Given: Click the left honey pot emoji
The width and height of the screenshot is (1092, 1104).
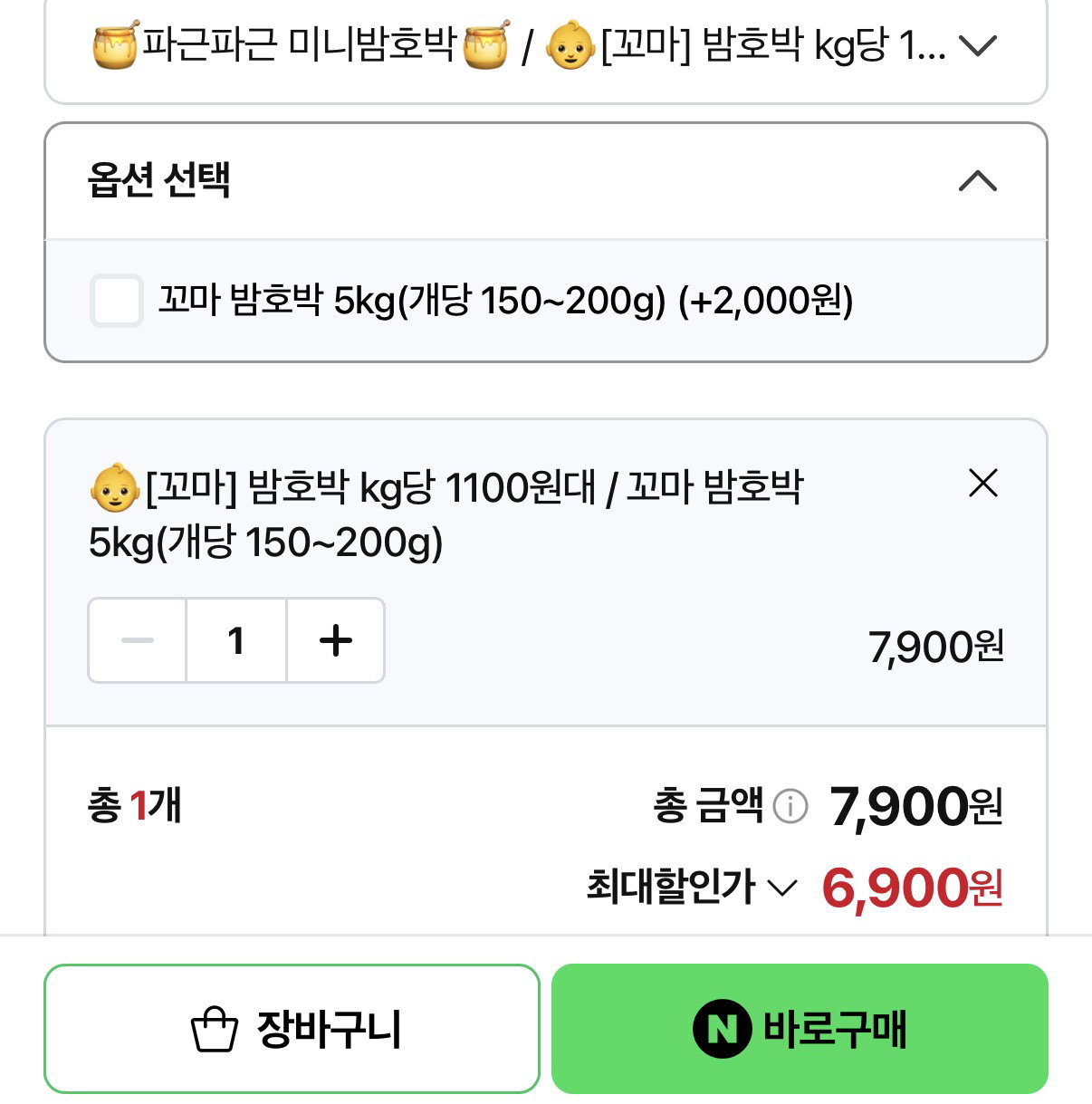Looking at the screenshot, I should click(x=116, y=45).
